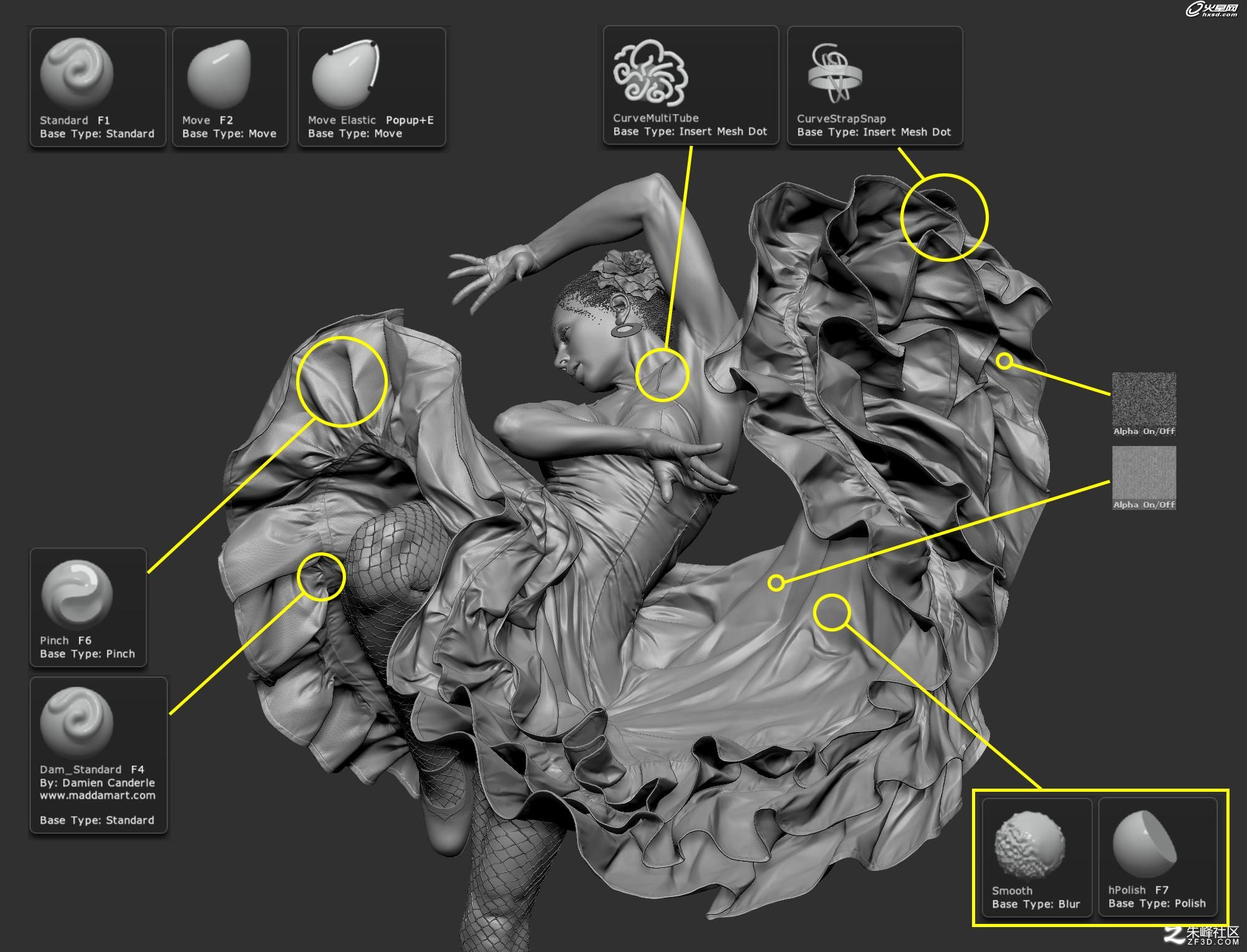Click the 'Popup+E' hotkey text
This screenshot has height=952, width=1247.
(x=410, y=120)
